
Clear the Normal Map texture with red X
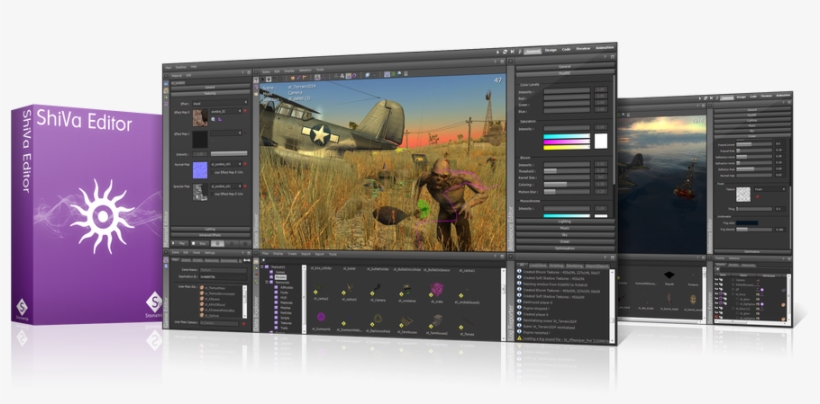click(245, 164)
